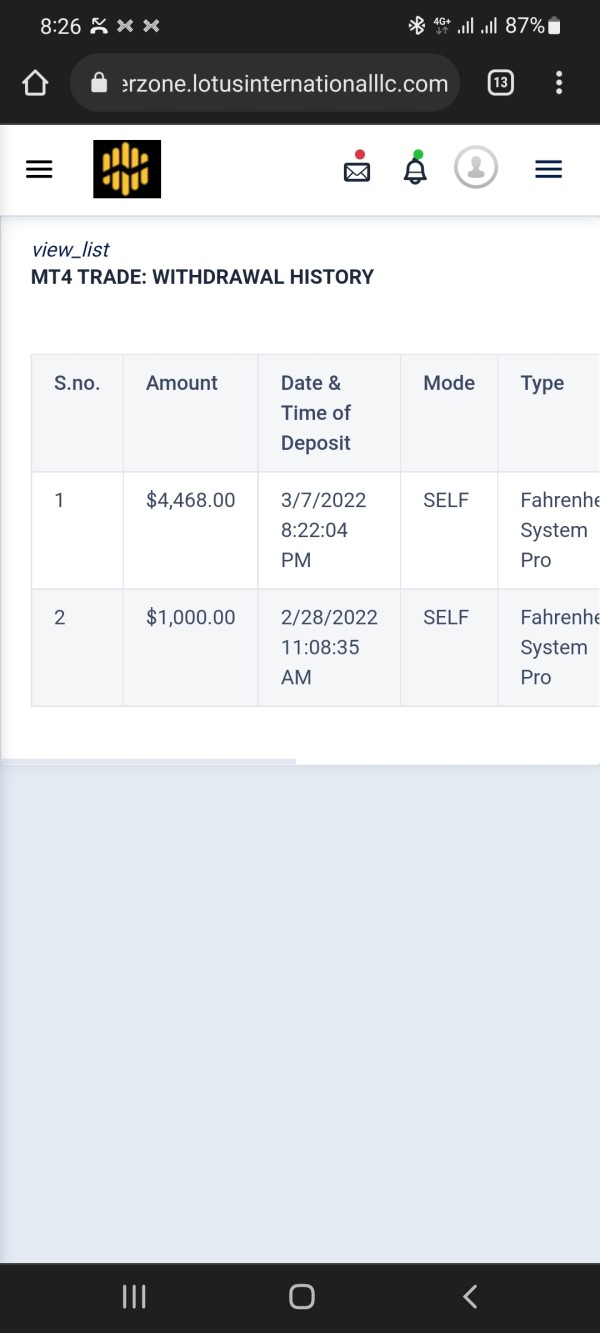This screenshot has height=1333, width=600.
Task: Tap the browser home icon
Action: (35, 83)
